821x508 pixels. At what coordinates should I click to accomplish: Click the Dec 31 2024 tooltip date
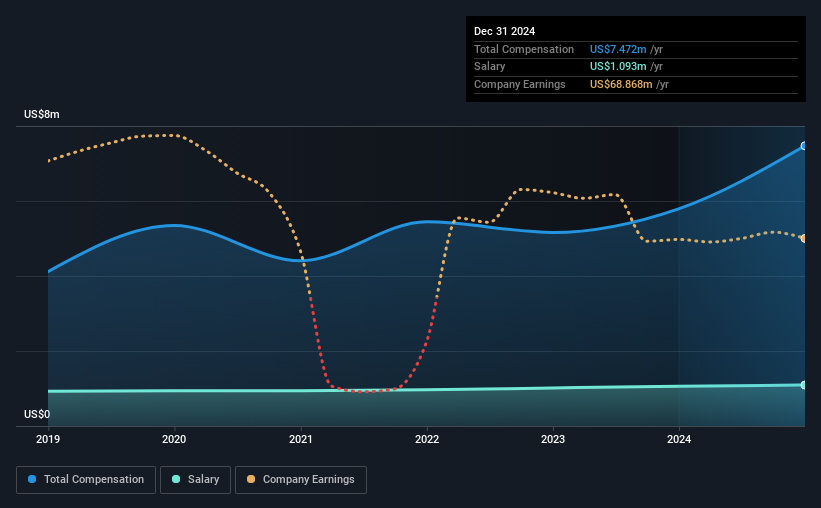[504, 31]
